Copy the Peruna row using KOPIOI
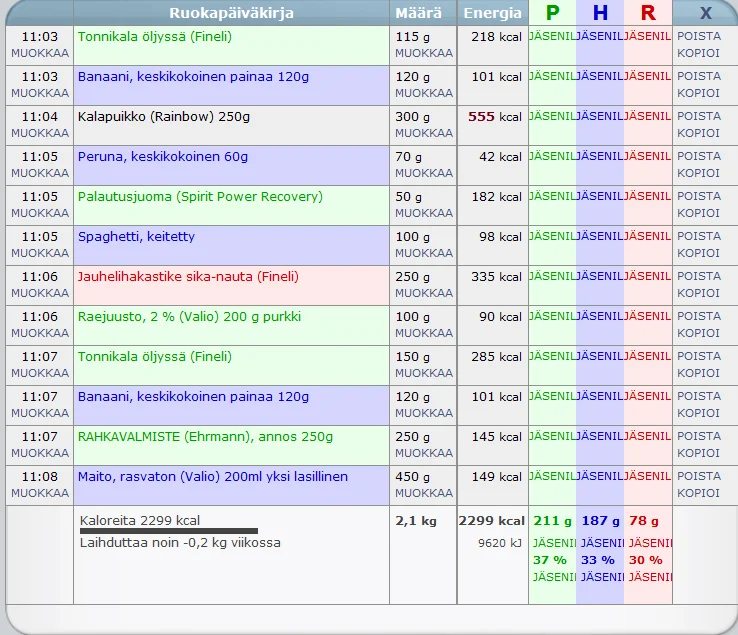This screenshot has height=635, width=738. (698, 173)
